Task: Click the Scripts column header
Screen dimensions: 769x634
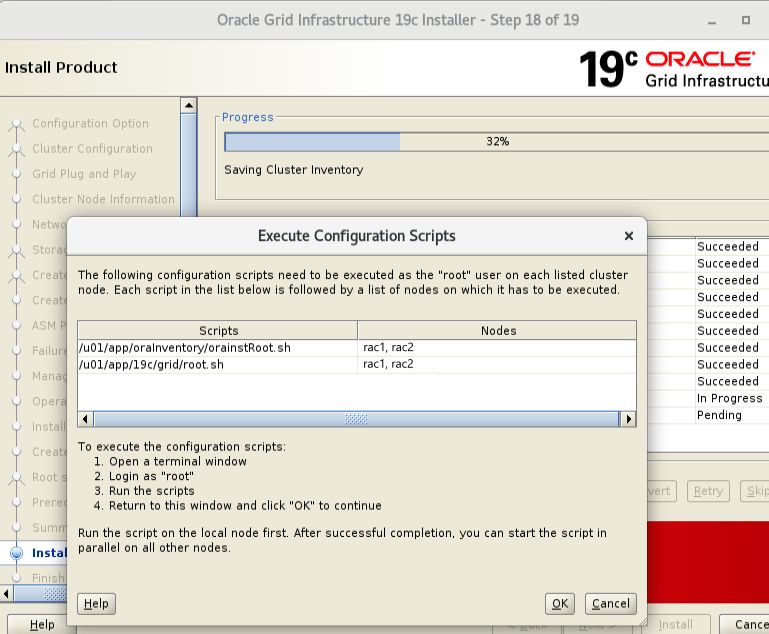Action: pyautogui.click(x=217, y=330)
